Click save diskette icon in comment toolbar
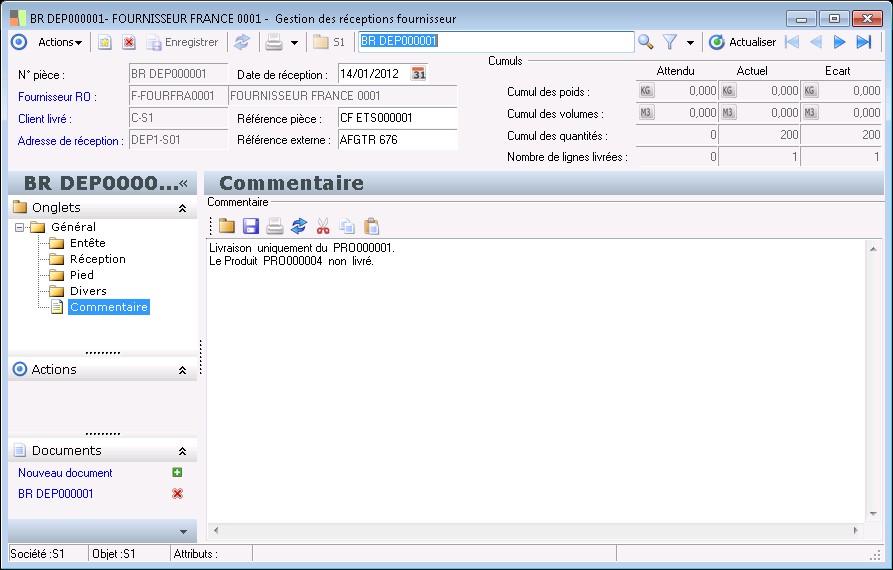This screenshot has width=893, height=570. [x=251, y=226]
